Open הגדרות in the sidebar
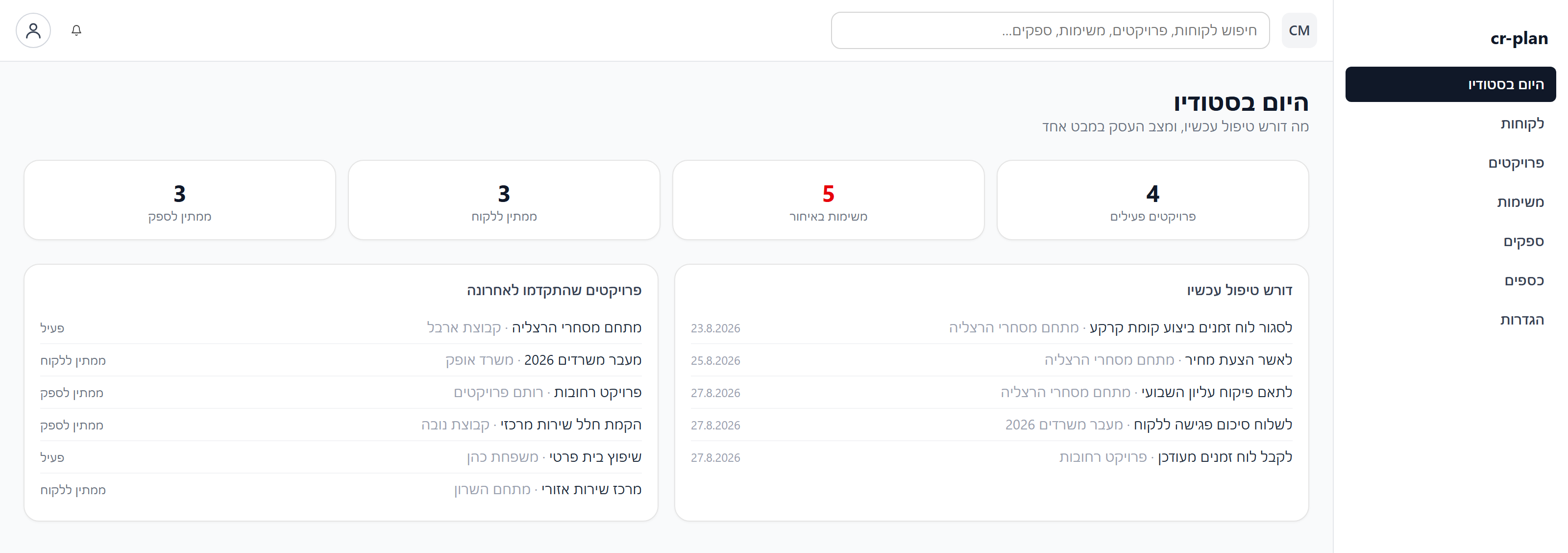Viewport: 1568px width, 553px height. [x=1450, y=320]
